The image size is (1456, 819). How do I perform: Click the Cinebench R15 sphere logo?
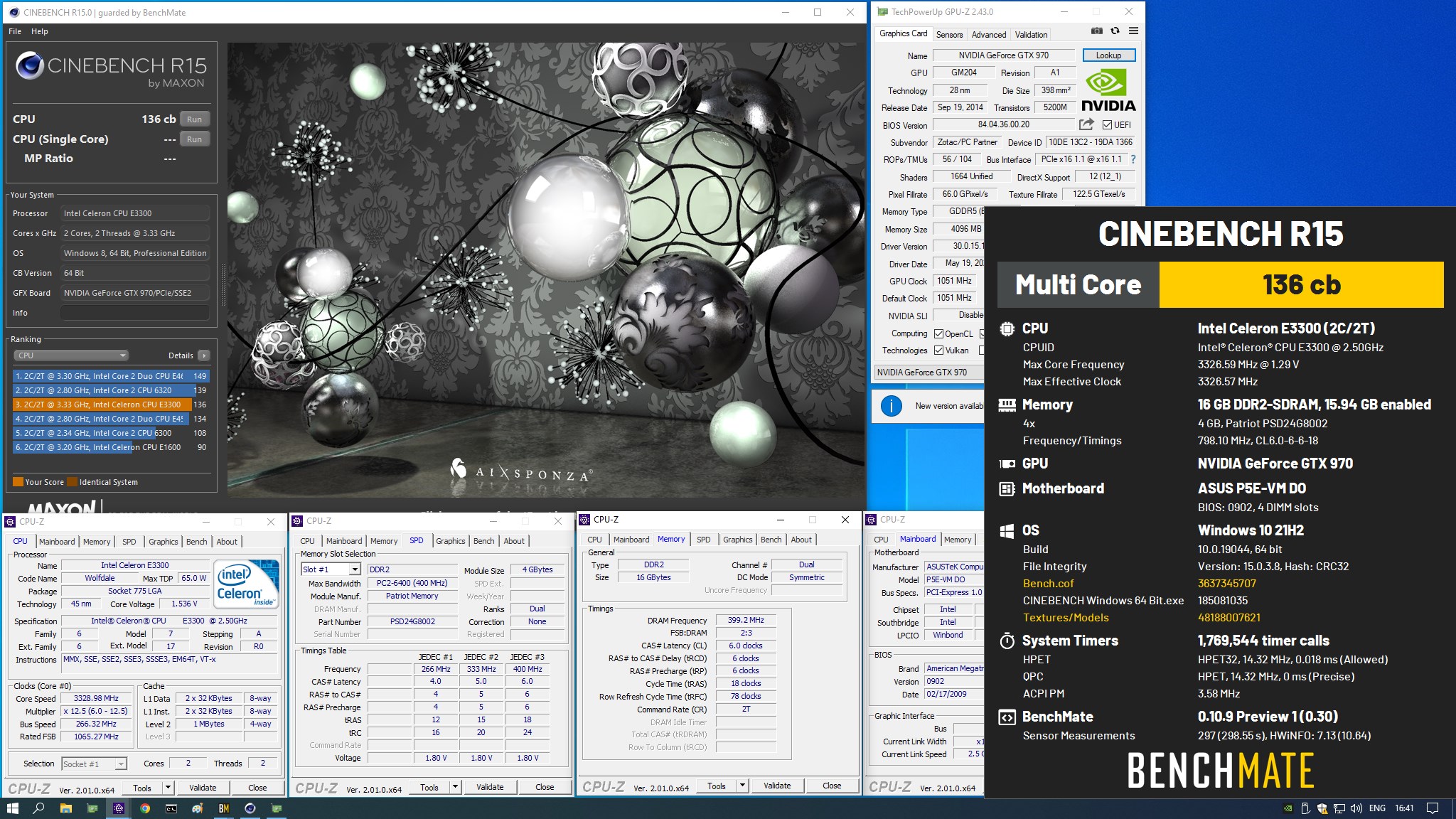(x=30, y=65)
